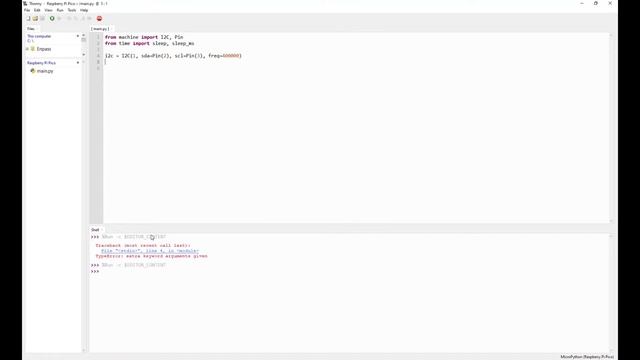Click the Step over debug icon
The height and width of the screenshot is (360, 640).
69,18
